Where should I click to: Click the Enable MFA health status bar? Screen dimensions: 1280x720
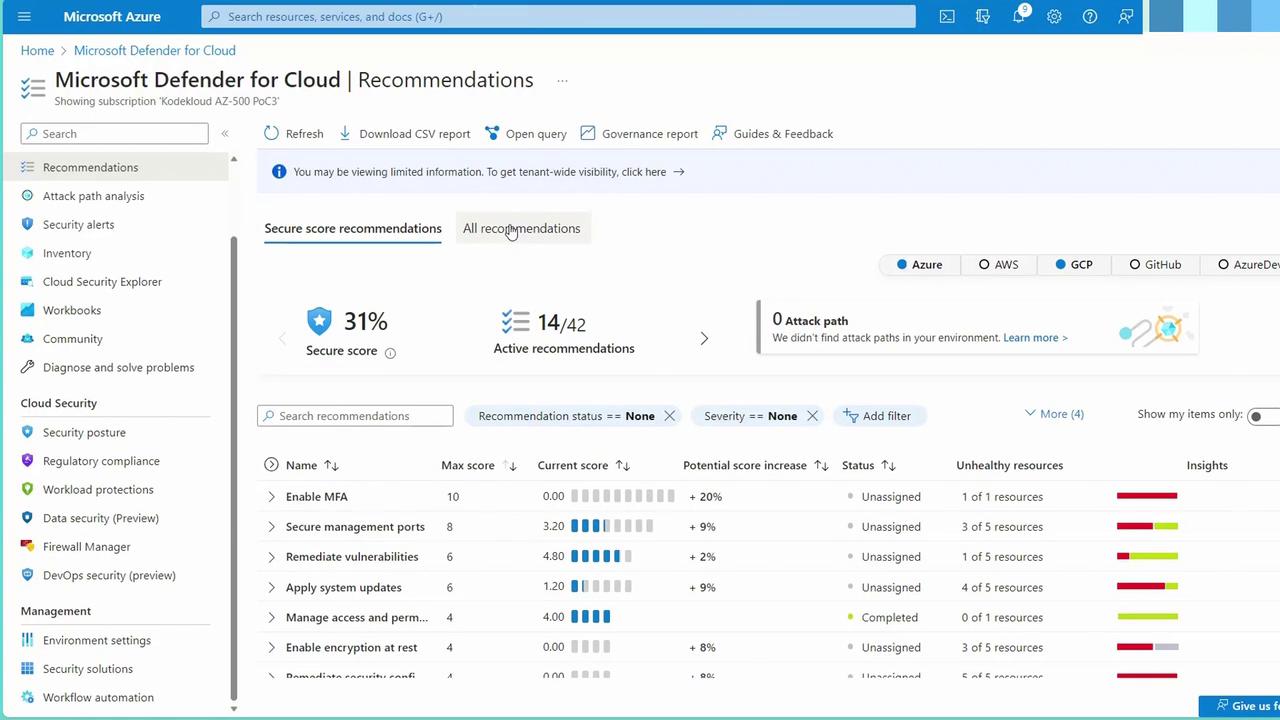pos(1147,496)
